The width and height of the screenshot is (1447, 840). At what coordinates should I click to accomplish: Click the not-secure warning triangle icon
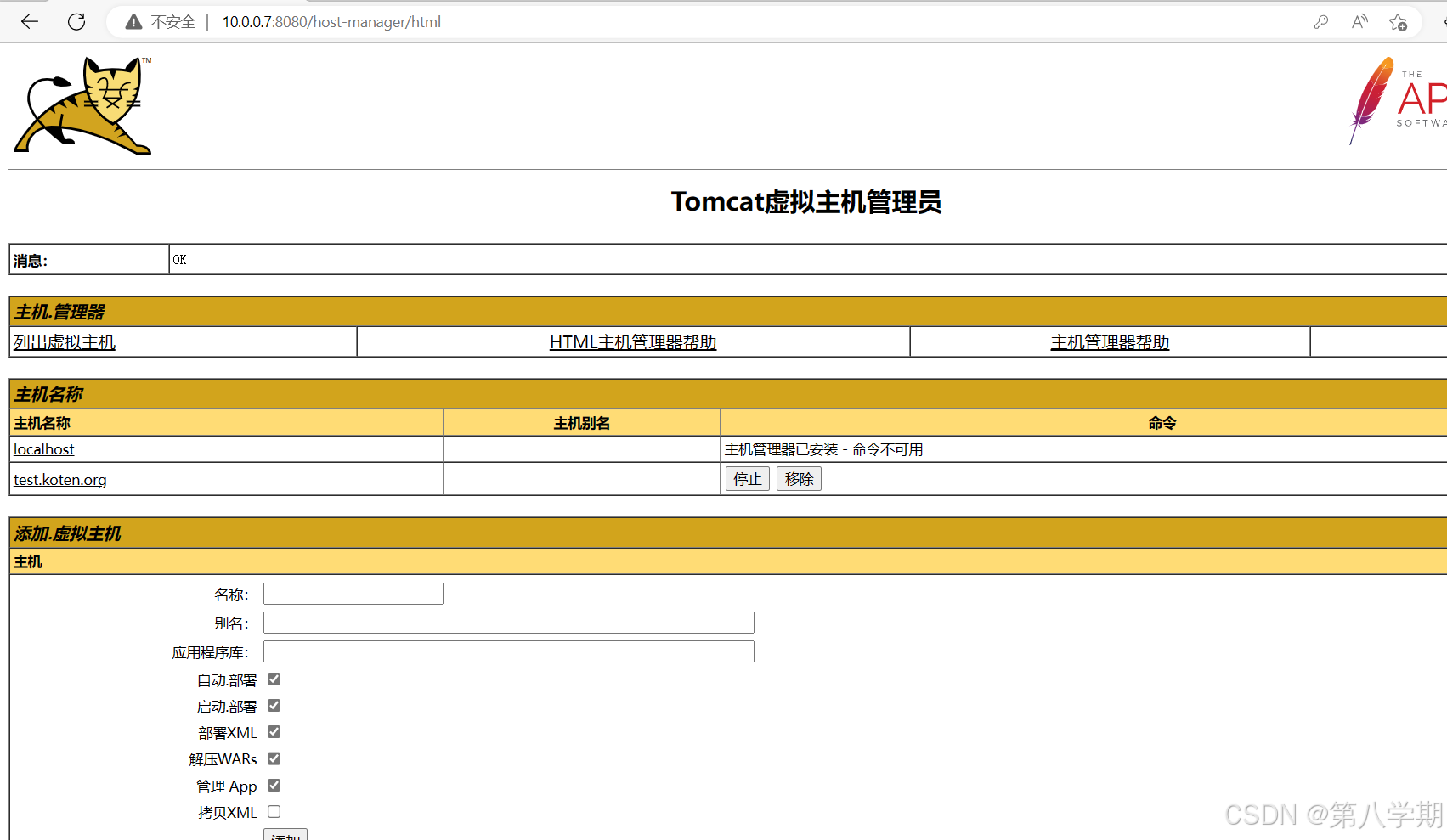133,22
